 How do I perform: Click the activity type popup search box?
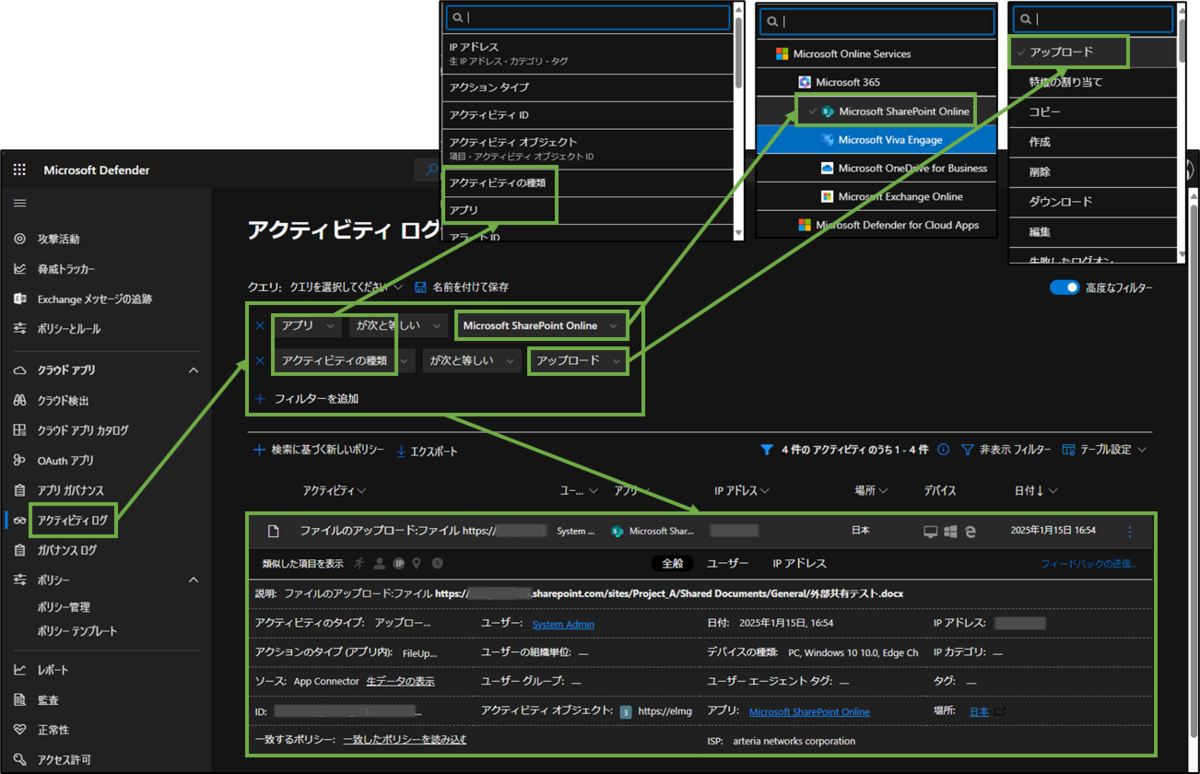click(1091, 18)
